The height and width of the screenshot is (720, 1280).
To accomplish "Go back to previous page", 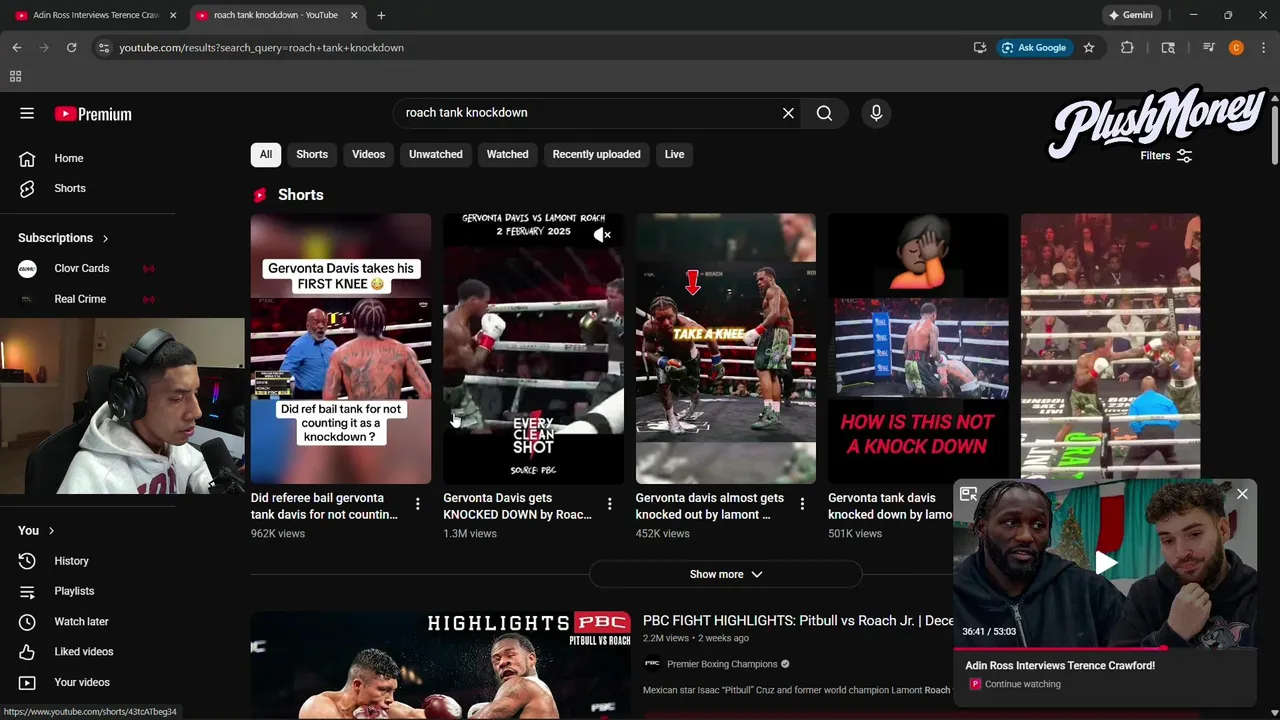I will (17, 47).
